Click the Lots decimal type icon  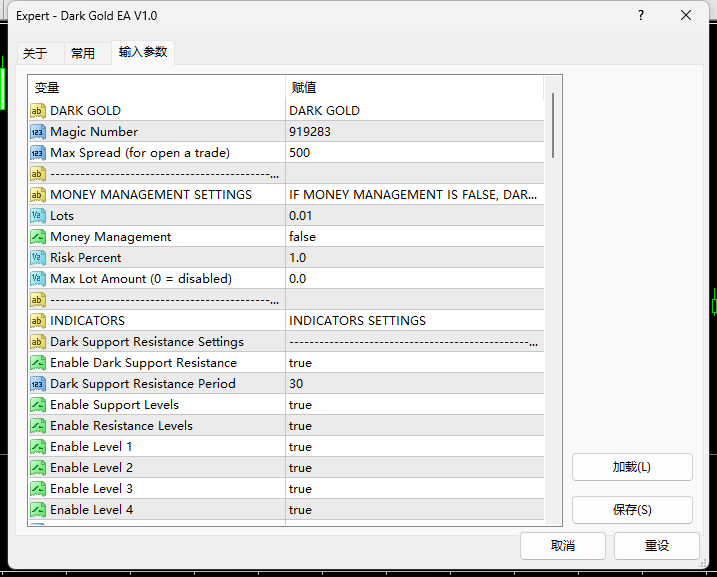[x=37, y=216]
